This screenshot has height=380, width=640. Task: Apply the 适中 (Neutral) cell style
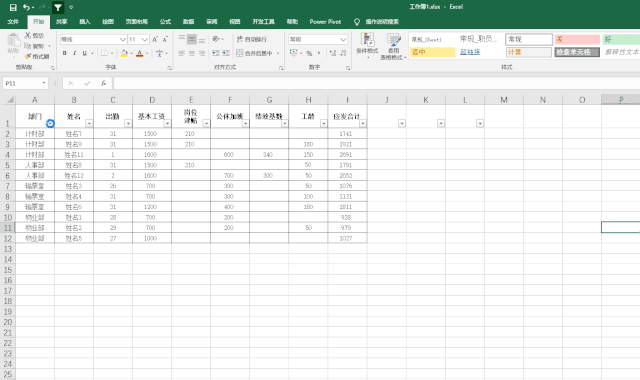pyautogui.click(x=432, y=52)
